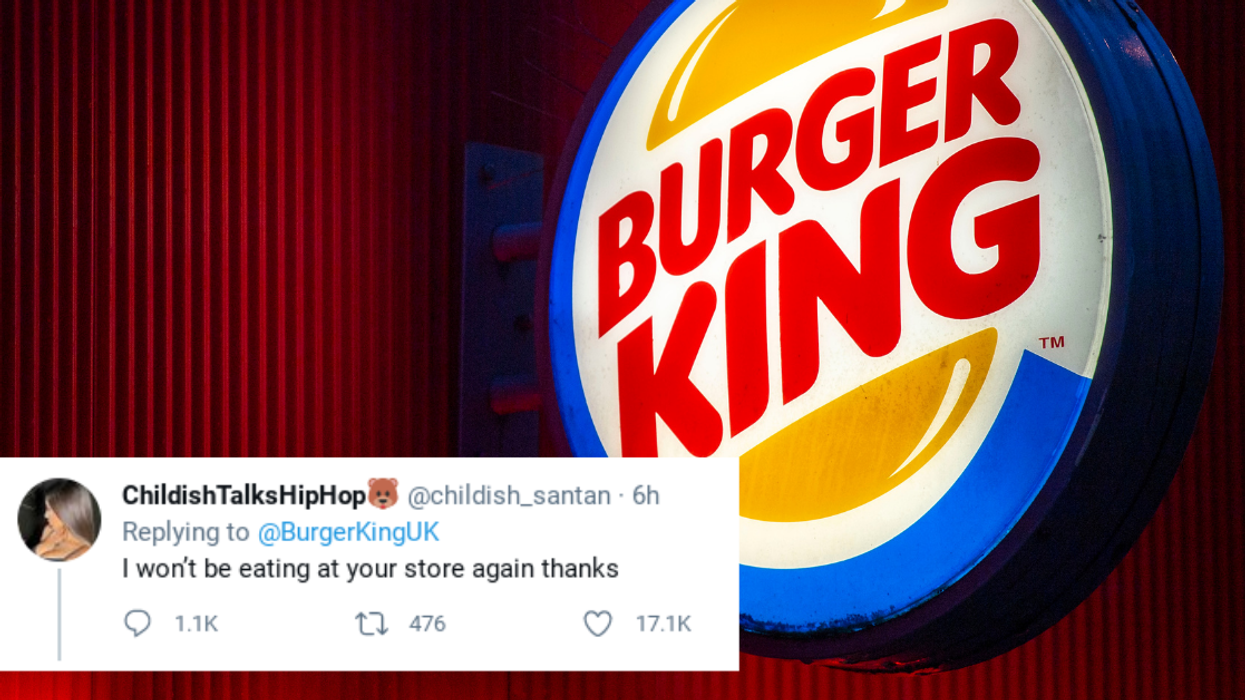Click the retweet arrows icon
This screenshot has height=700, width=1245.
click(x=372, y=624)
